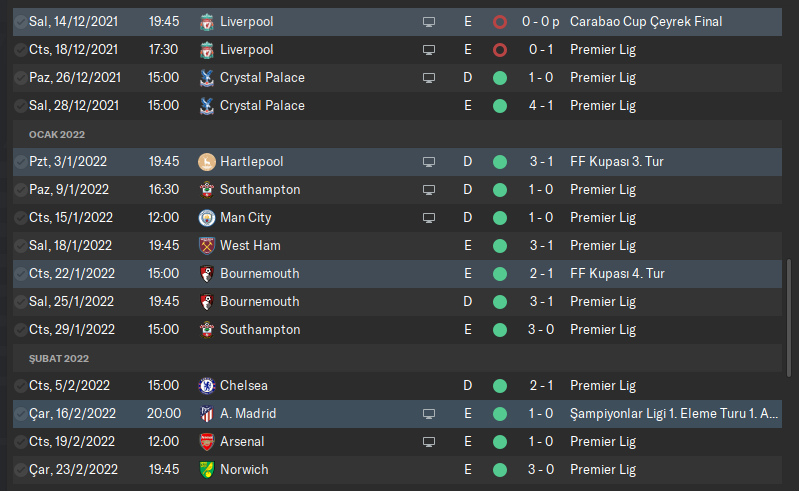Collapse the OCAK 2022 month header
This screenshot has width=799, height=491.
[x=56, y=134]
